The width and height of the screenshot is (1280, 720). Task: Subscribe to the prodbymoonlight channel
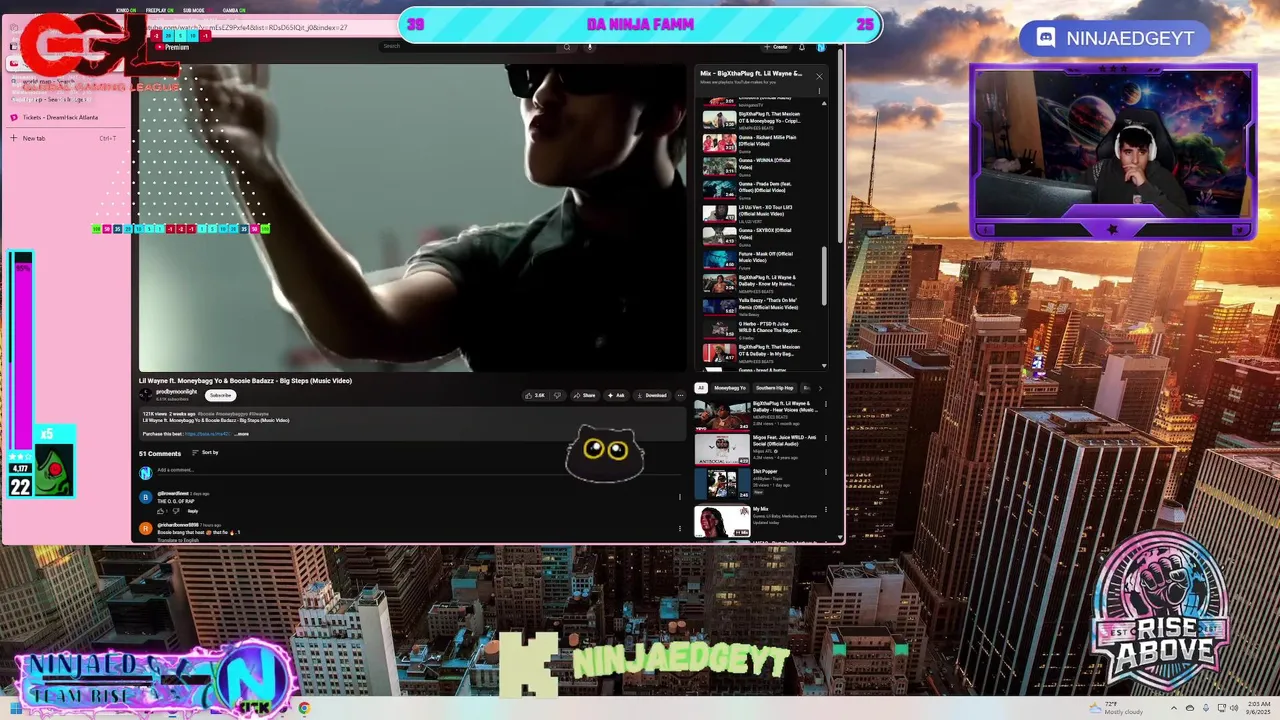(x=220, y=395)
